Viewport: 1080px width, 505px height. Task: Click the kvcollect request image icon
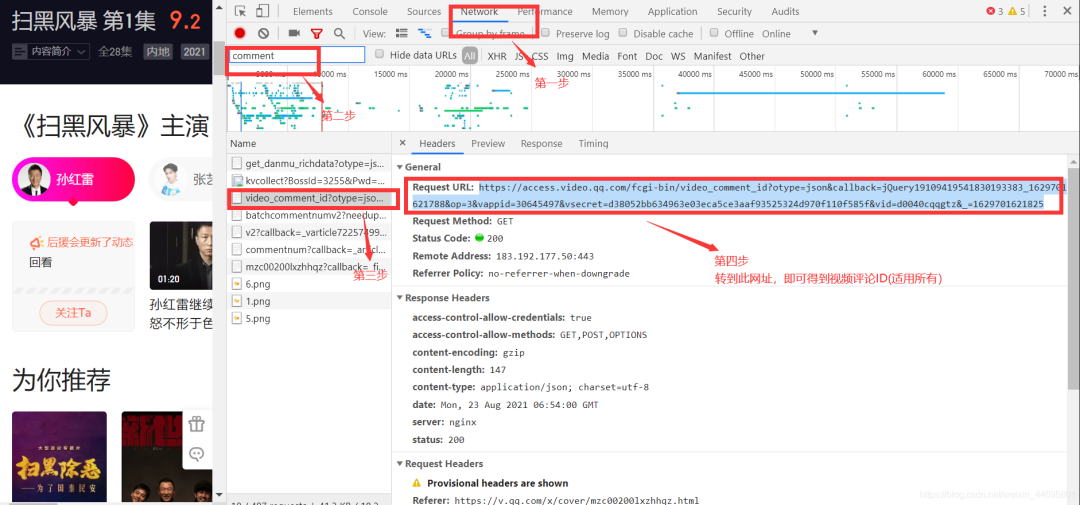[x=236, y=181]
